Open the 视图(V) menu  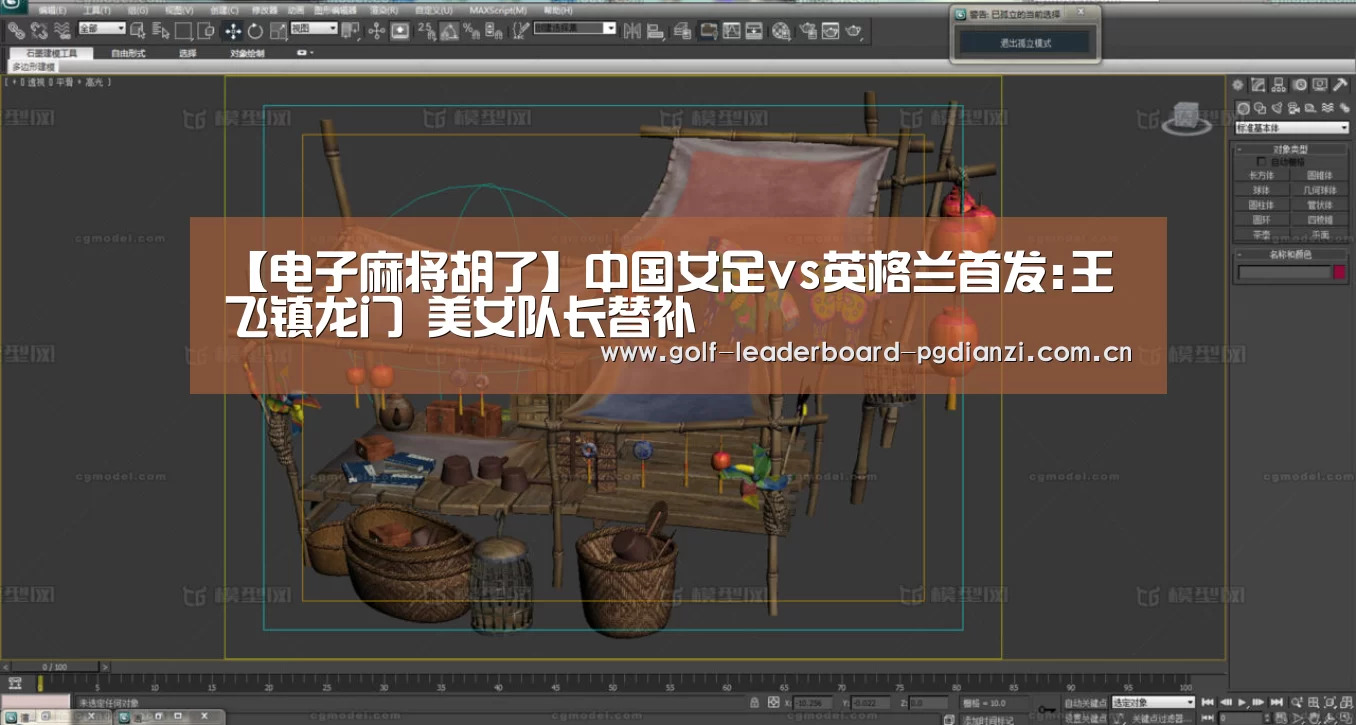click(x=180, y=10)
